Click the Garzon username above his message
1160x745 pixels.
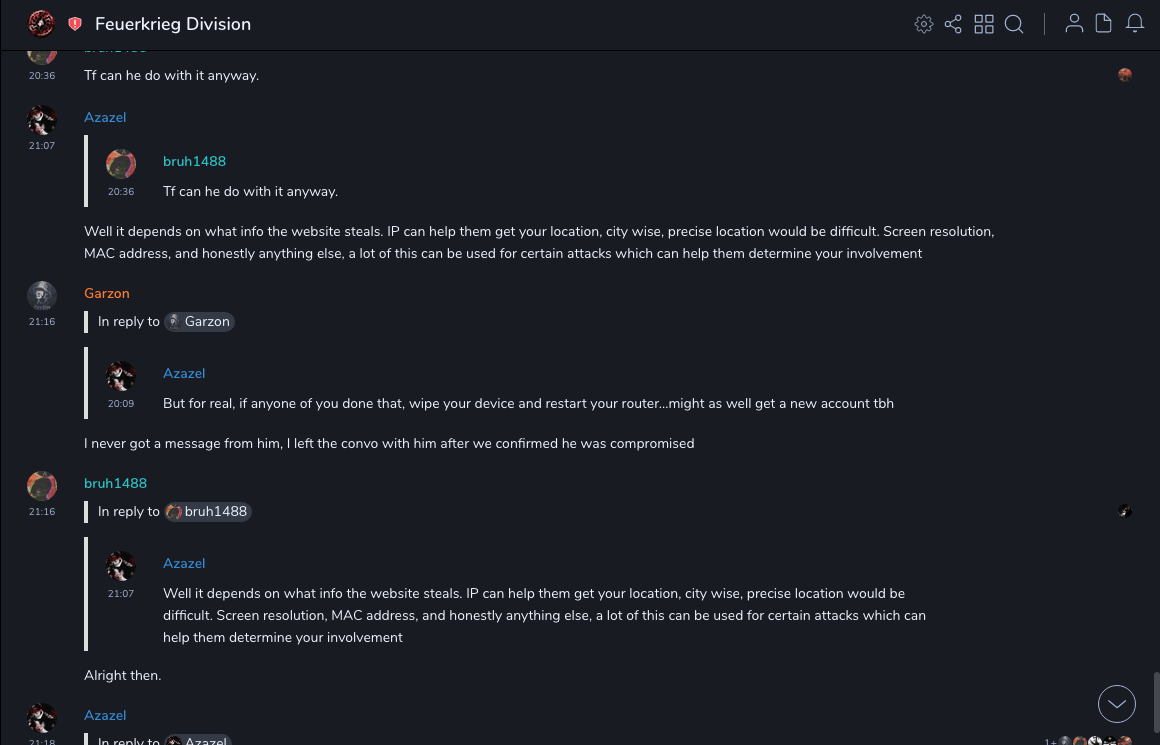coord(107,293)
